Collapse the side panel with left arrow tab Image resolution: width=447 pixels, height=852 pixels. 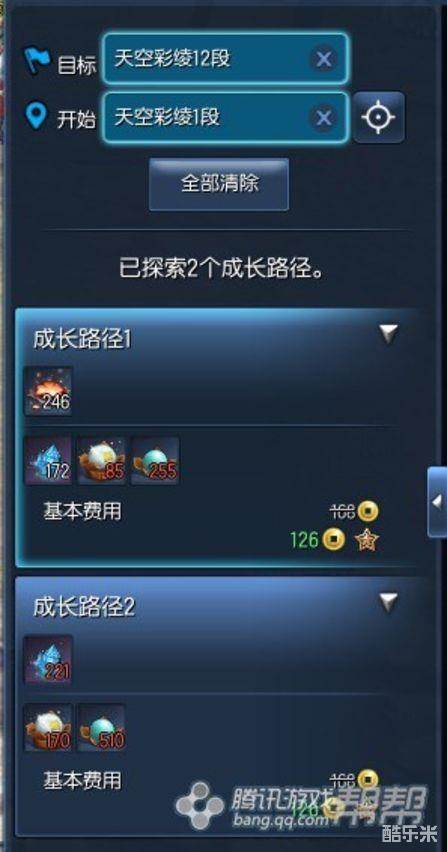pos(437,502)
